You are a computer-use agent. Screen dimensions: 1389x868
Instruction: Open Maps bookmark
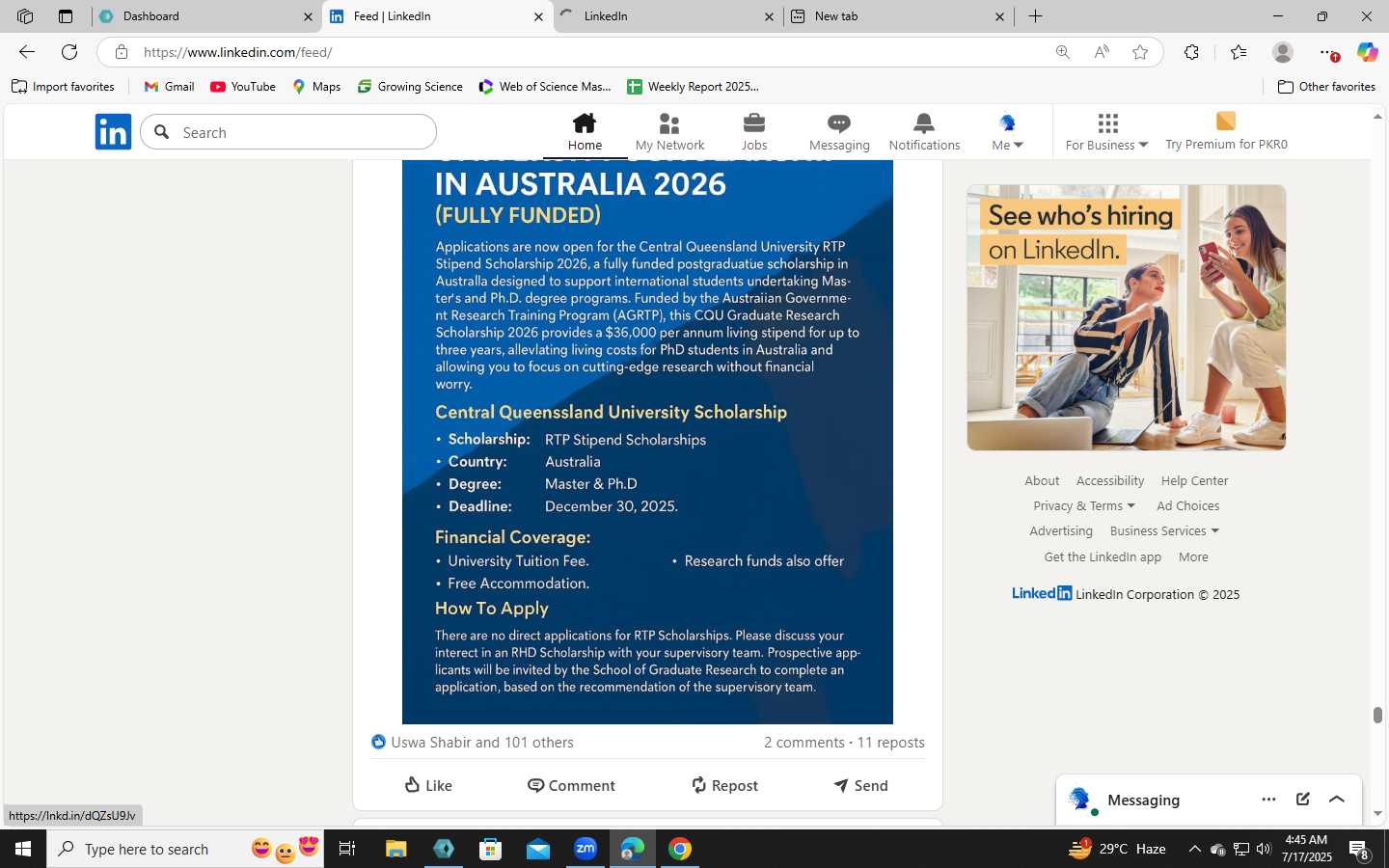pyautogui.click(x=316, y=86)
